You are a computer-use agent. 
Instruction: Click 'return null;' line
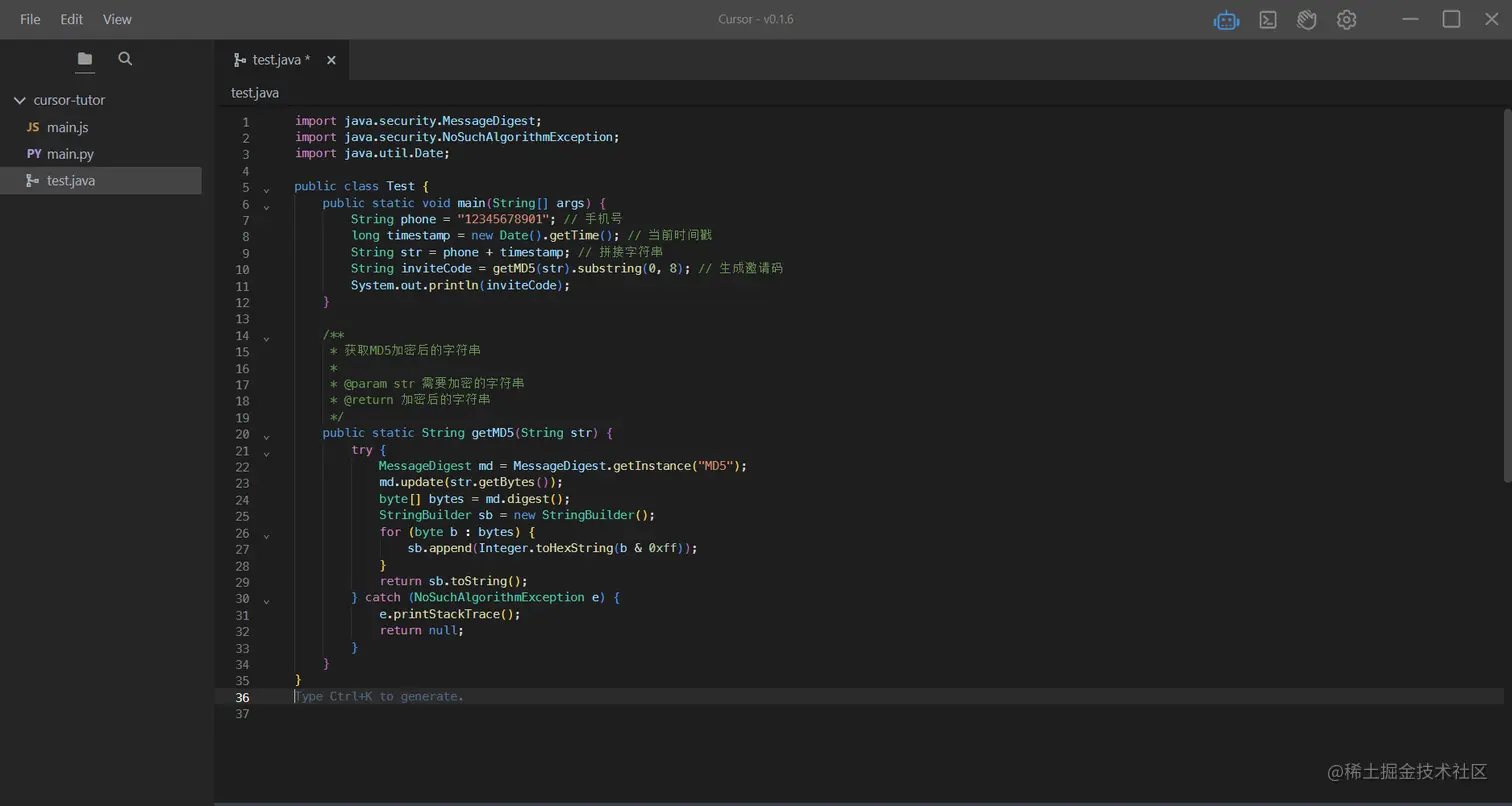(x=422, y=630)
